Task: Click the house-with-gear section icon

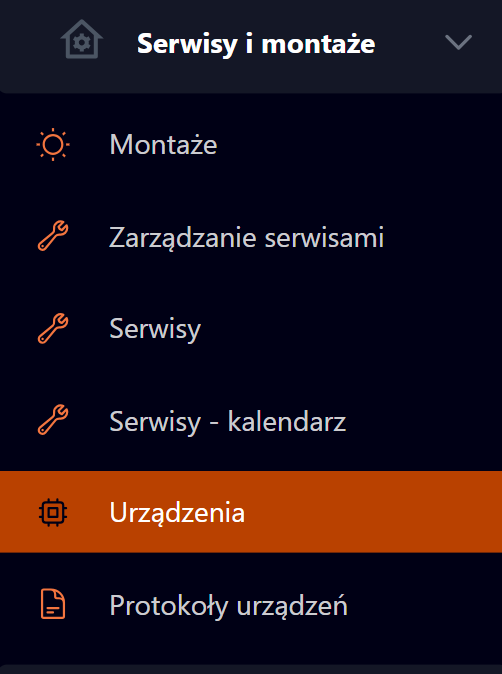Action: pos(82,39)
